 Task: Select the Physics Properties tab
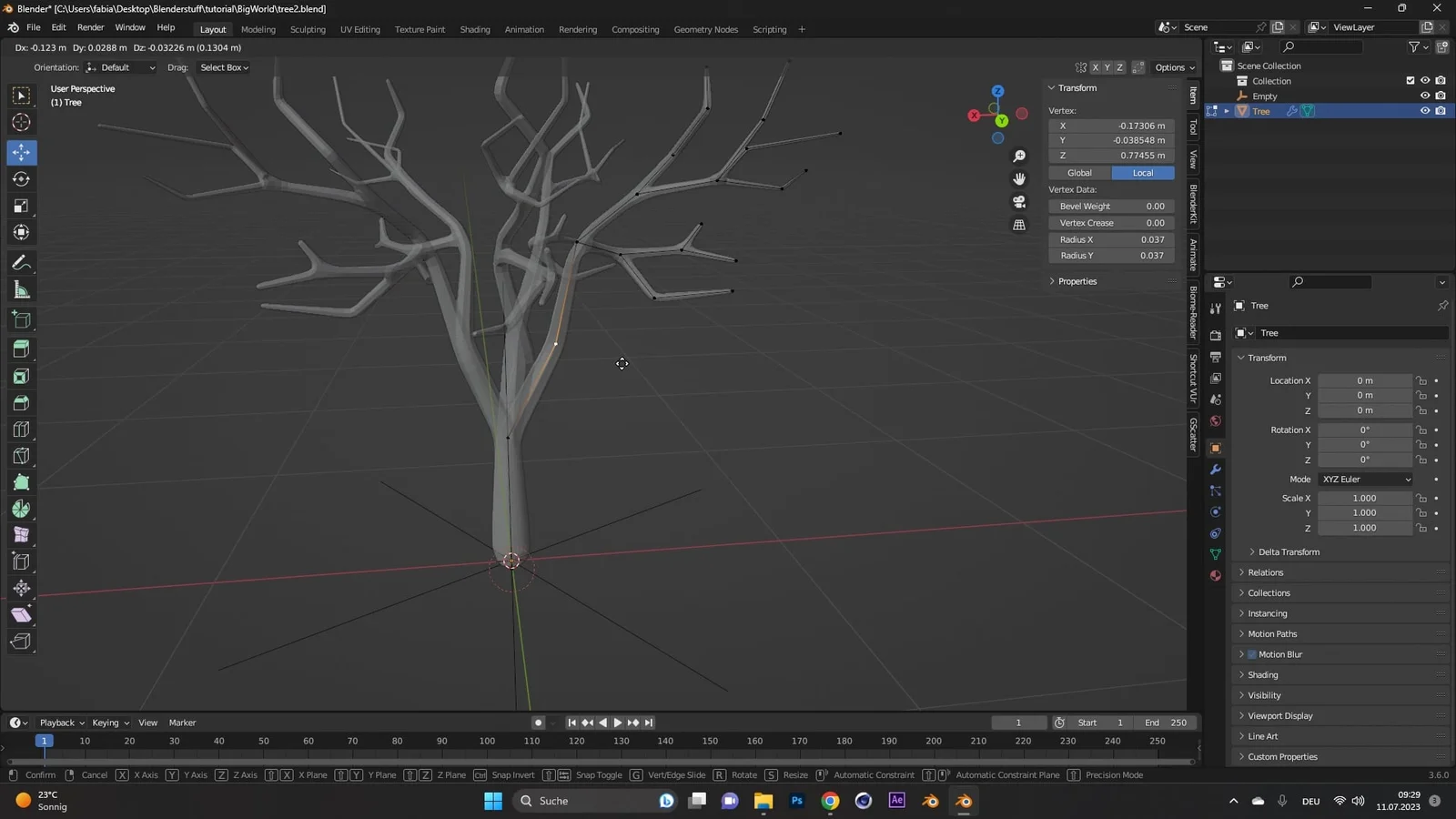click(x=1216, y=511)
